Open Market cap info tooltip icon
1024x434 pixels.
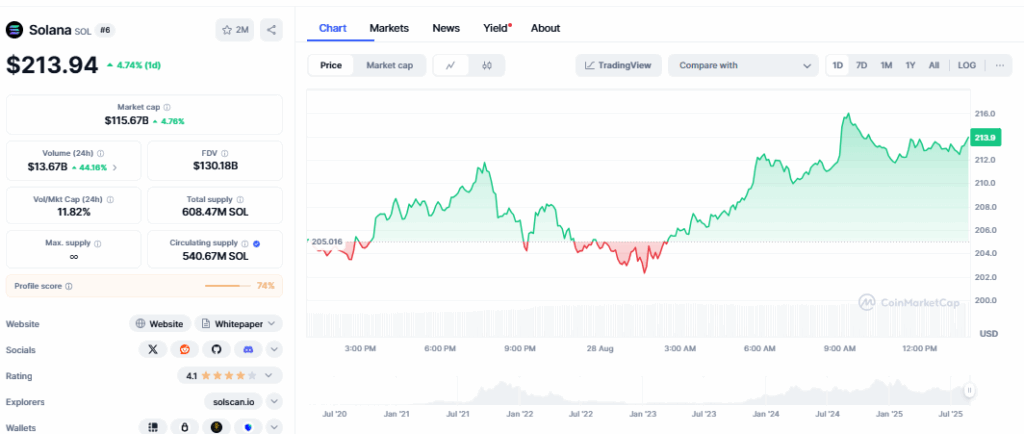point(167,107)
